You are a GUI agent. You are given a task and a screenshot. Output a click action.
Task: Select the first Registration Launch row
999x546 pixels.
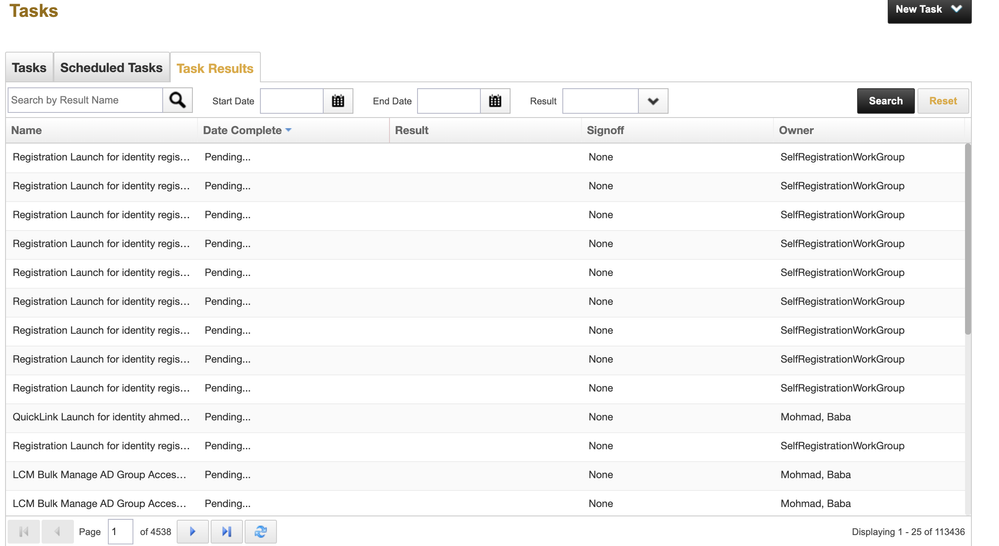click(x=485, y=157)
